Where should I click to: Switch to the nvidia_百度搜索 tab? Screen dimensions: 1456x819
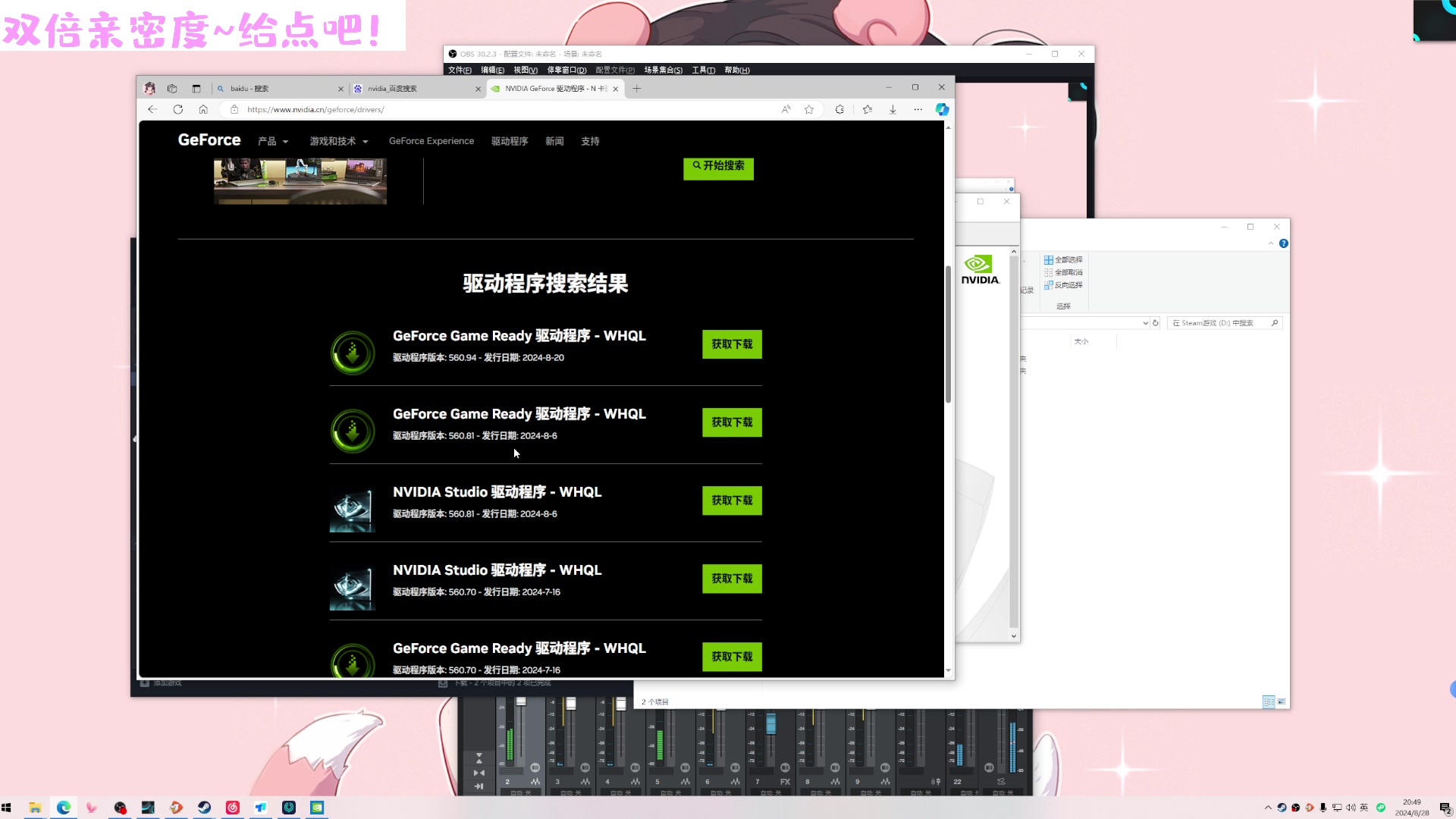tap(417, 89)
